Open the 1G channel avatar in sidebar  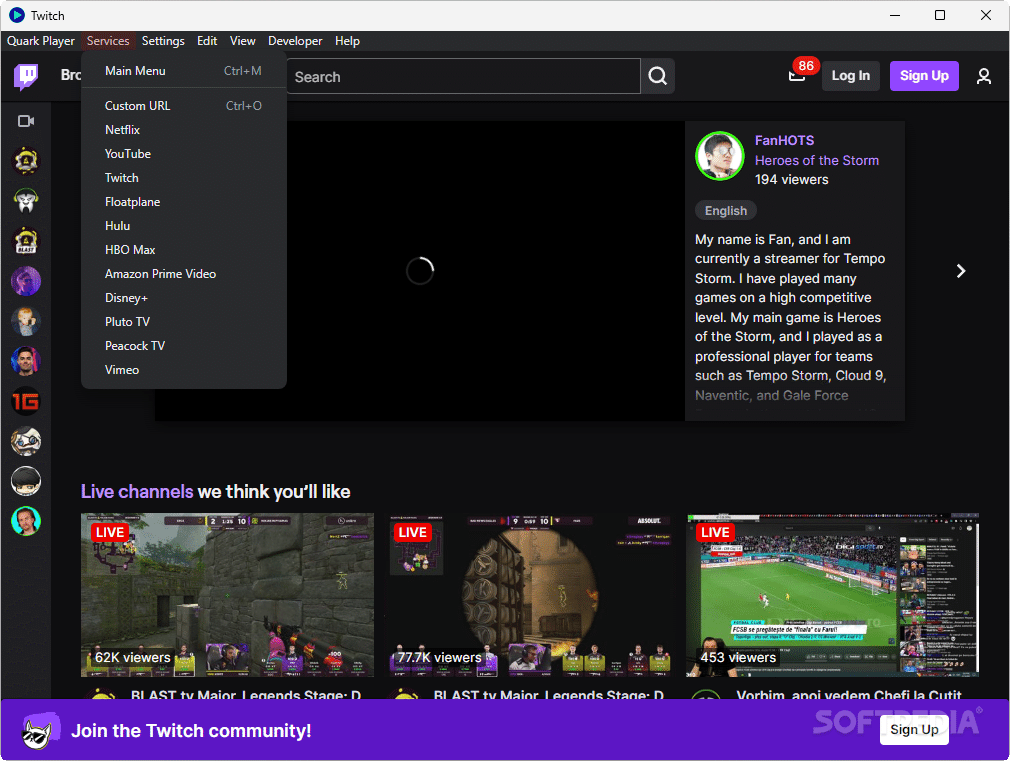click(x=26, y=401)
